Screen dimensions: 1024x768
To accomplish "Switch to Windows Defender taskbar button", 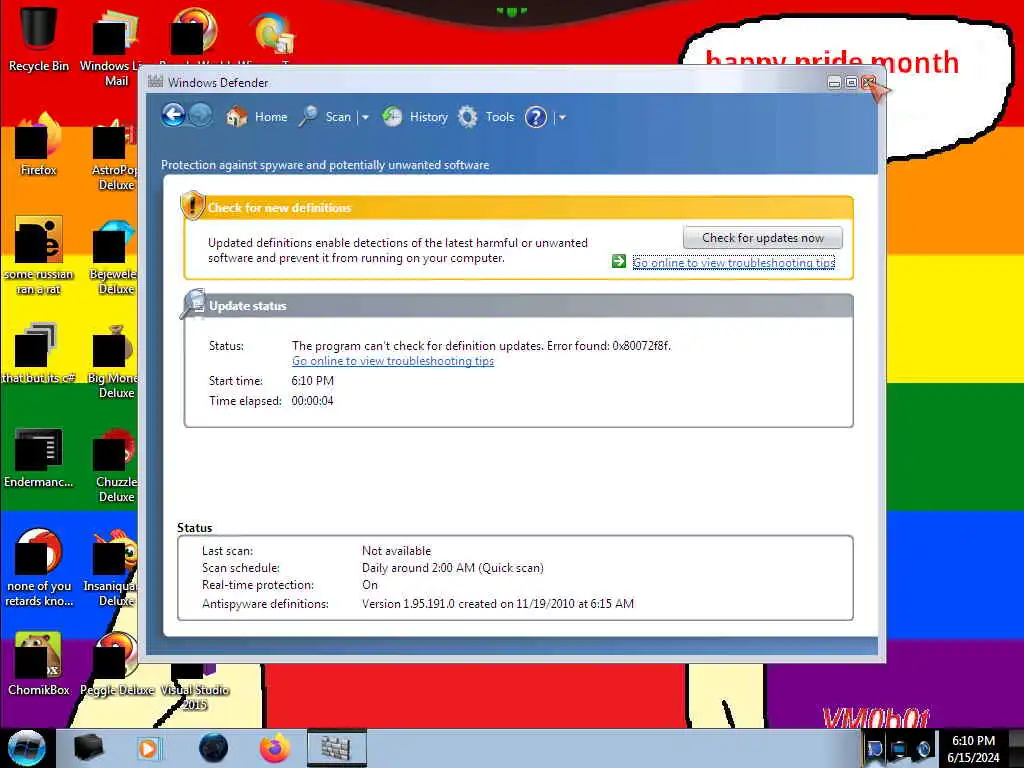I will 336,748.
